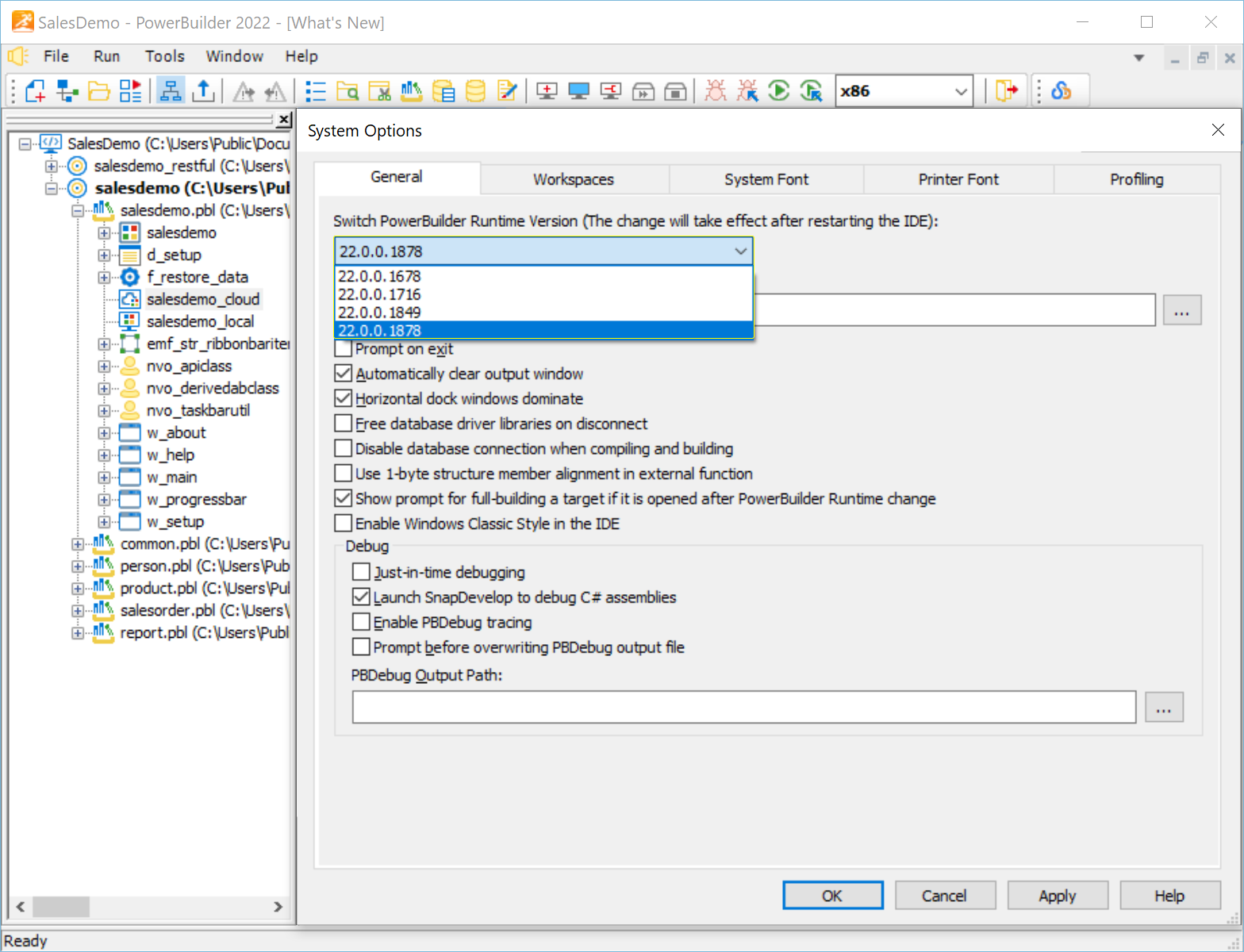Expand the w_main window node

(x=104, y=478)
